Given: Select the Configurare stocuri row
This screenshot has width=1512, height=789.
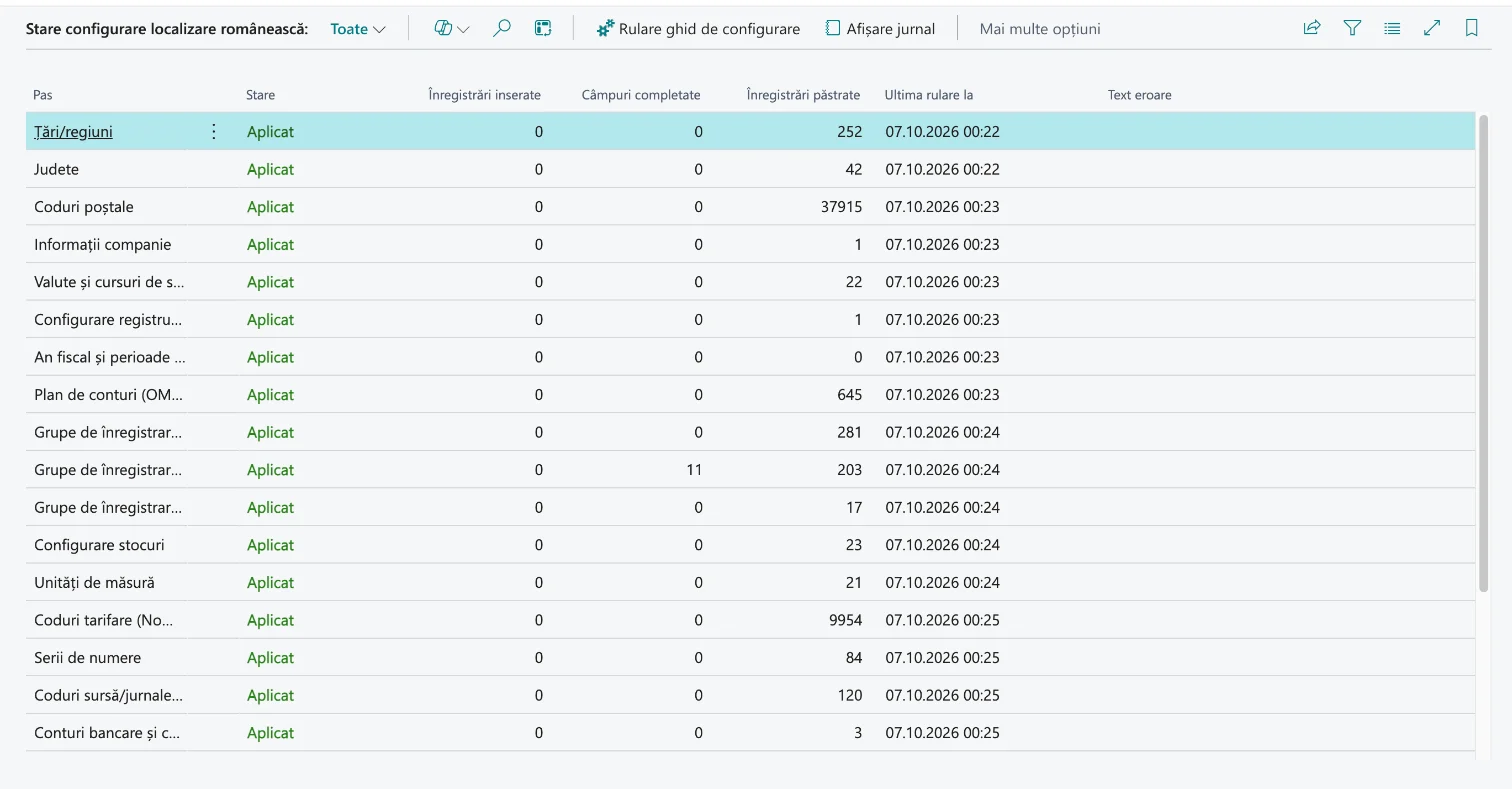Looking at the screenshot, I should (750, 545).
